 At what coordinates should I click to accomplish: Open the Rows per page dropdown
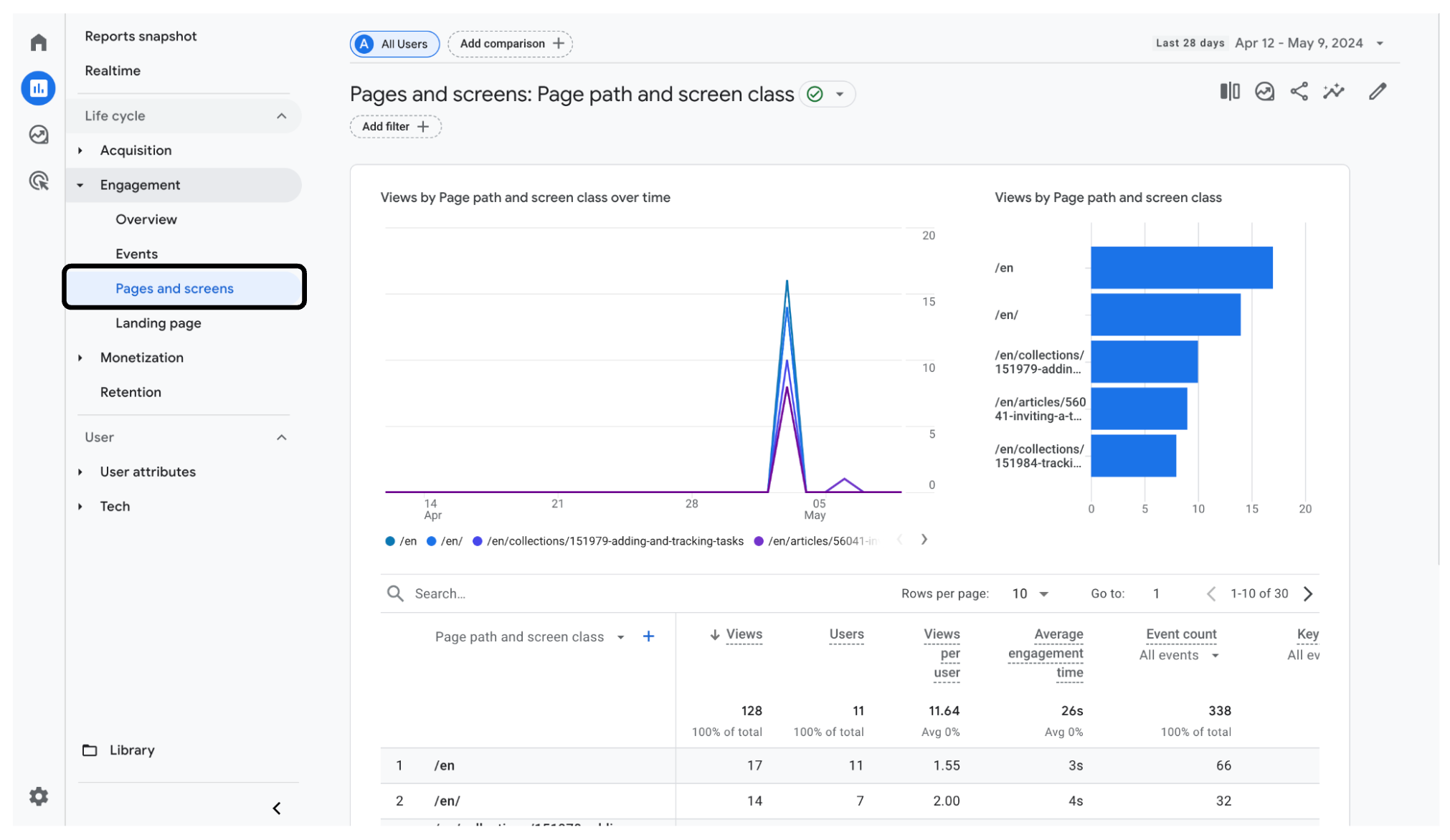[x=1030, y=593]
